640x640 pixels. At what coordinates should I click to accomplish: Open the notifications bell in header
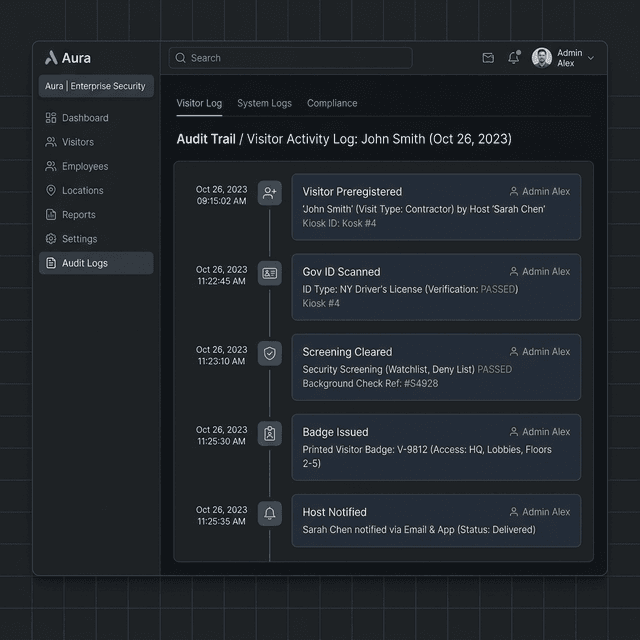coord(514,58)
